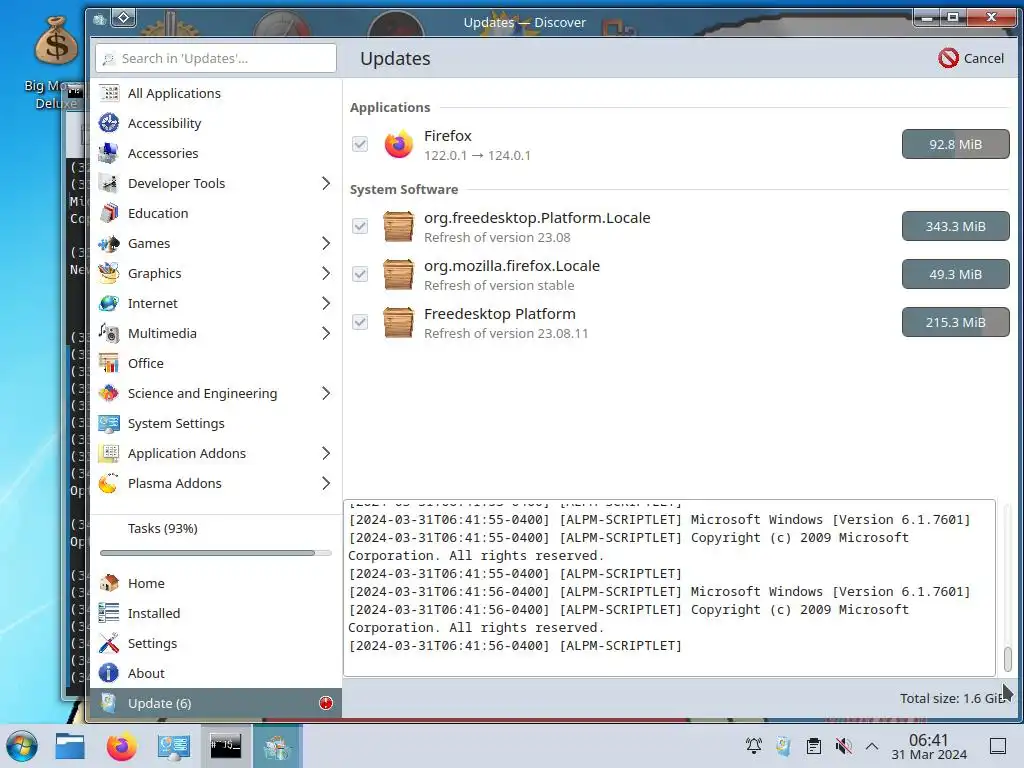Click the notifications bell tray icon

coord(754,746)
